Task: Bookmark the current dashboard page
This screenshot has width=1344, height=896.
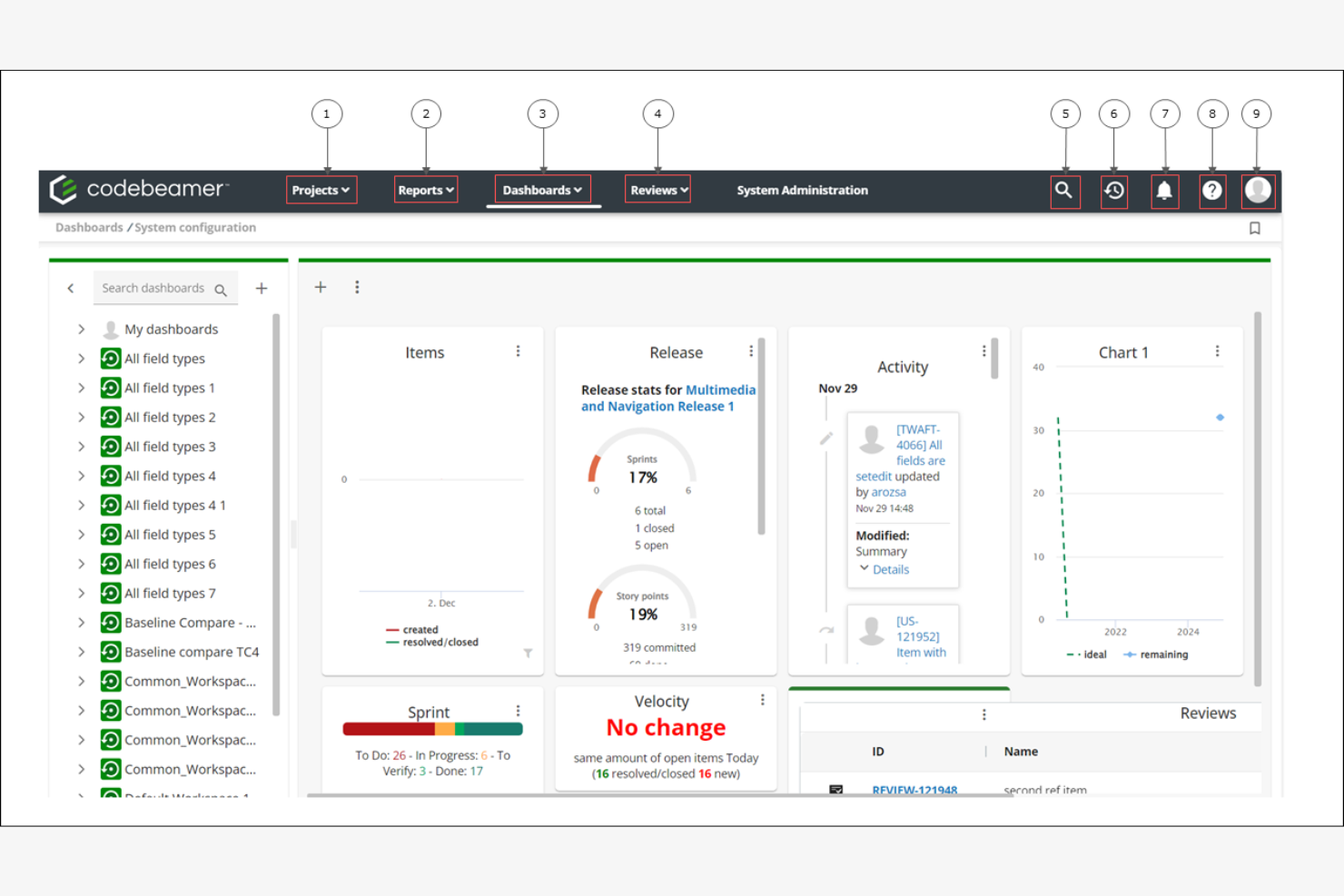Action: point(1256,228)
